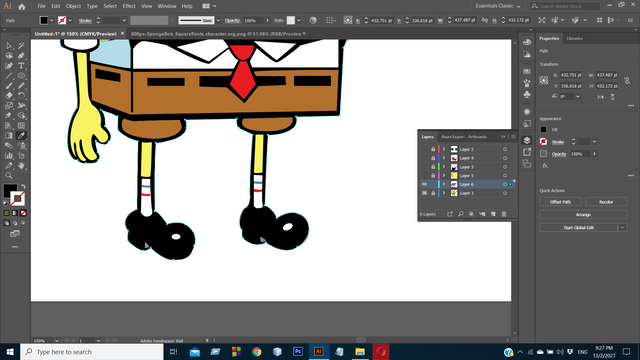This screenshot has width=640, height=360.
Task: Click Recolor Artwork wheel in control bar
Action: click(313, 20)
